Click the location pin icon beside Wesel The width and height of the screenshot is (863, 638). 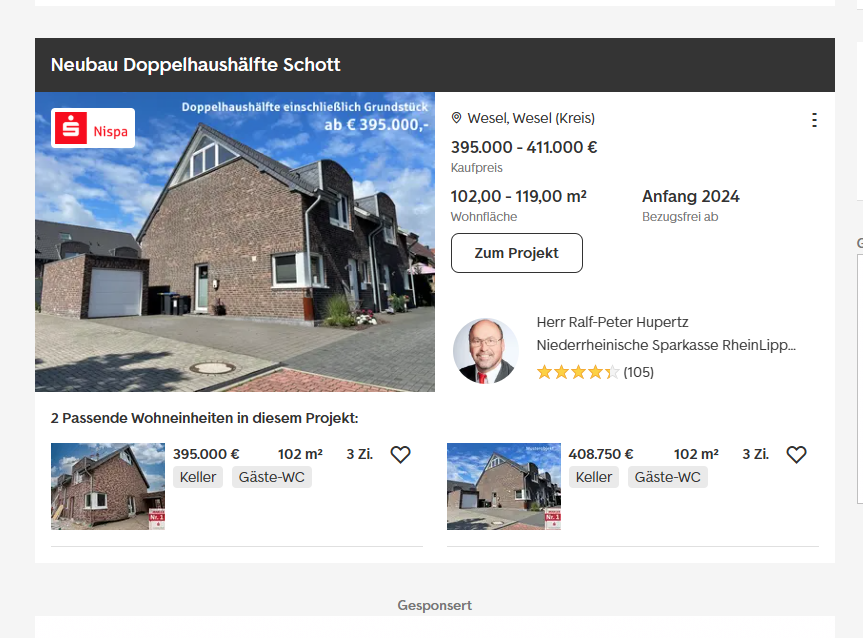click(x=457, y=118)
